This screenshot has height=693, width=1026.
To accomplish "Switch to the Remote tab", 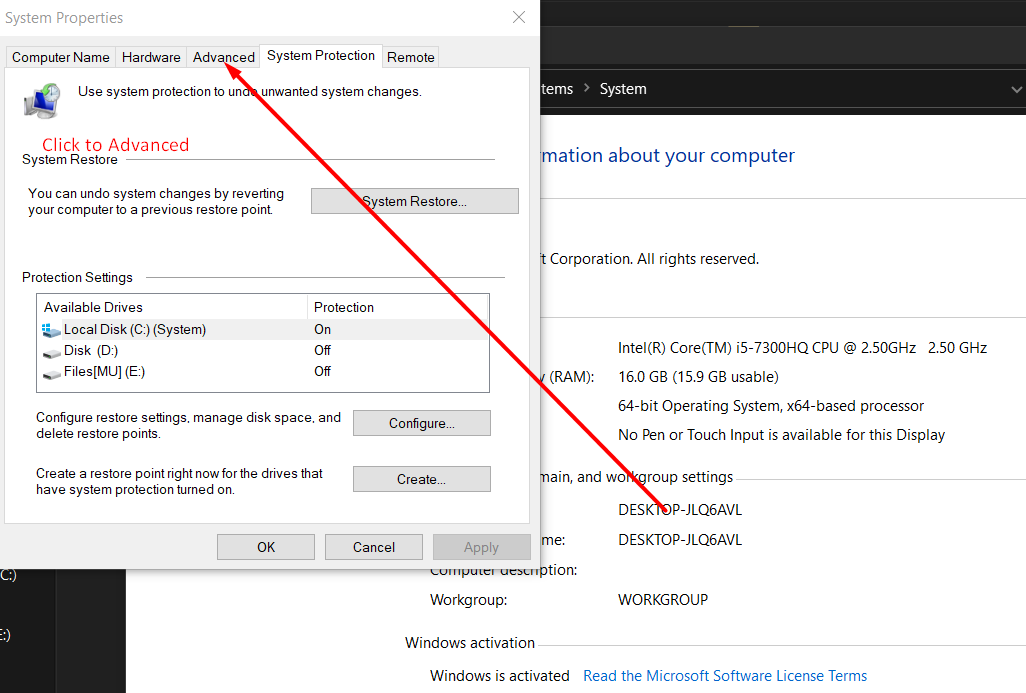I will (410, 57).
